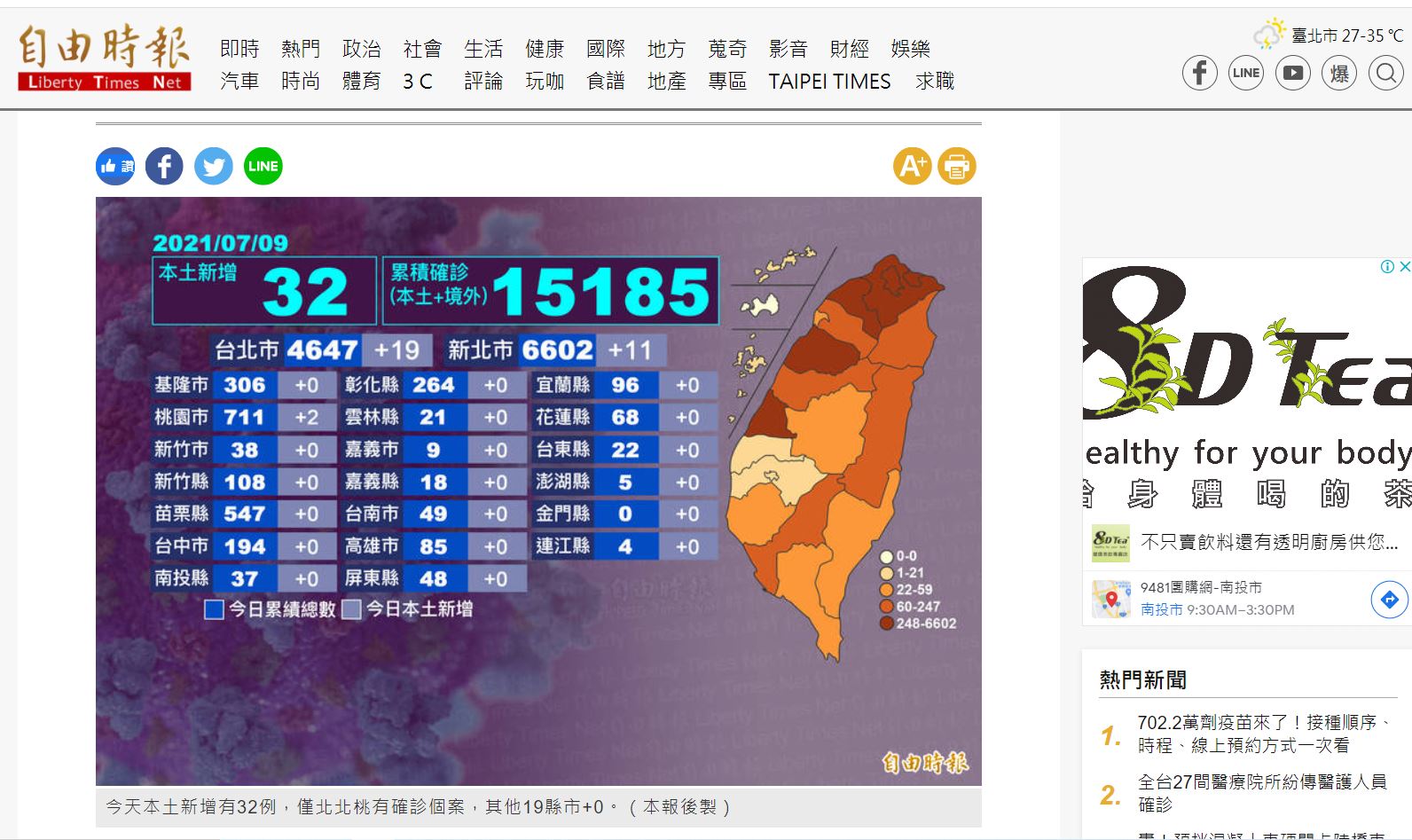Image resolution: width=1412 pixels, height=840 pixels.
Task: Open the 政治 menu
Action: tap(362, 49)
